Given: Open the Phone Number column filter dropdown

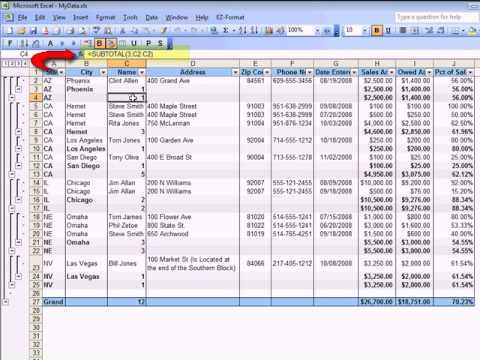Looking at the screenshot, I should click(x=309, y=72).
